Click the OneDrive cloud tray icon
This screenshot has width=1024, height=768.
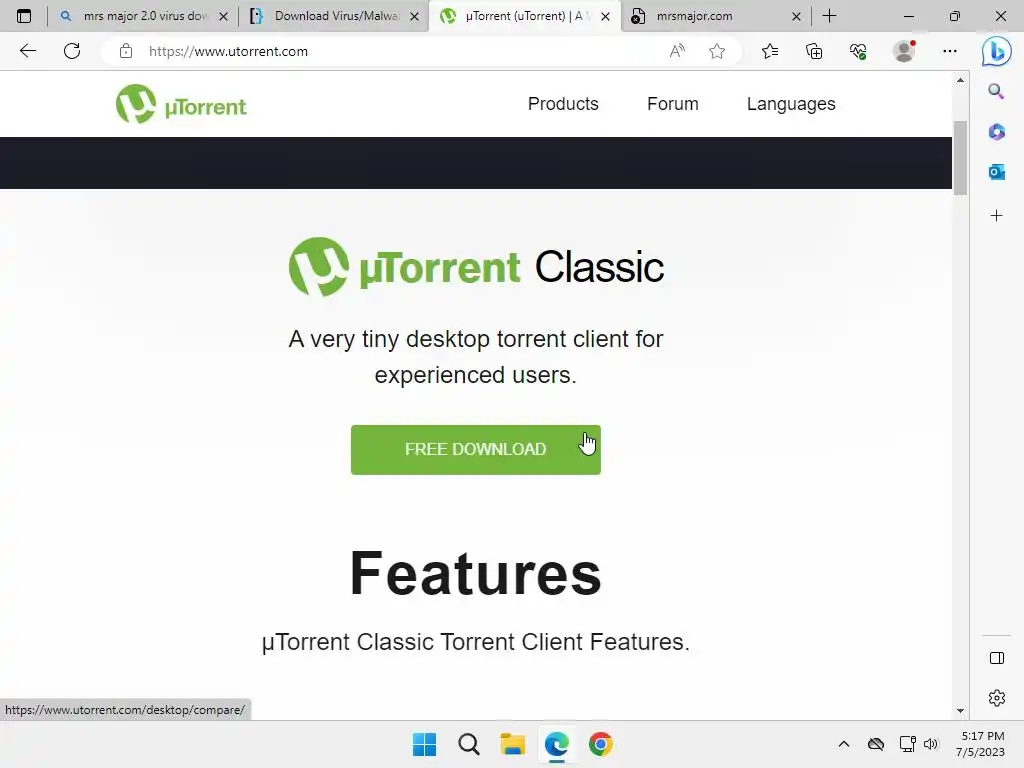coord(876,744)
